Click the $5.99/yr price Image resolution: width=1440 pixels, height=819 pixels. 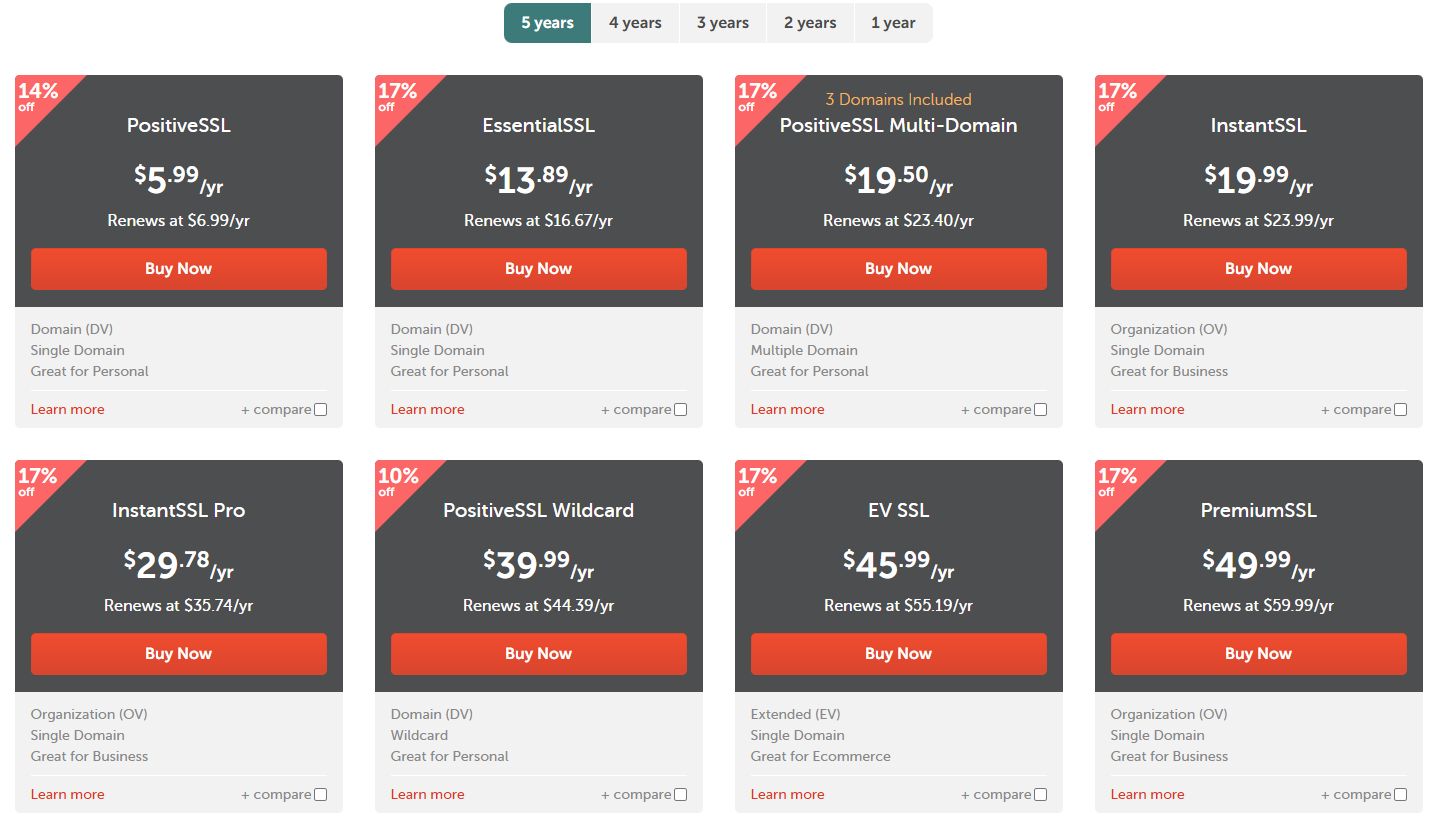pos(179,180)
